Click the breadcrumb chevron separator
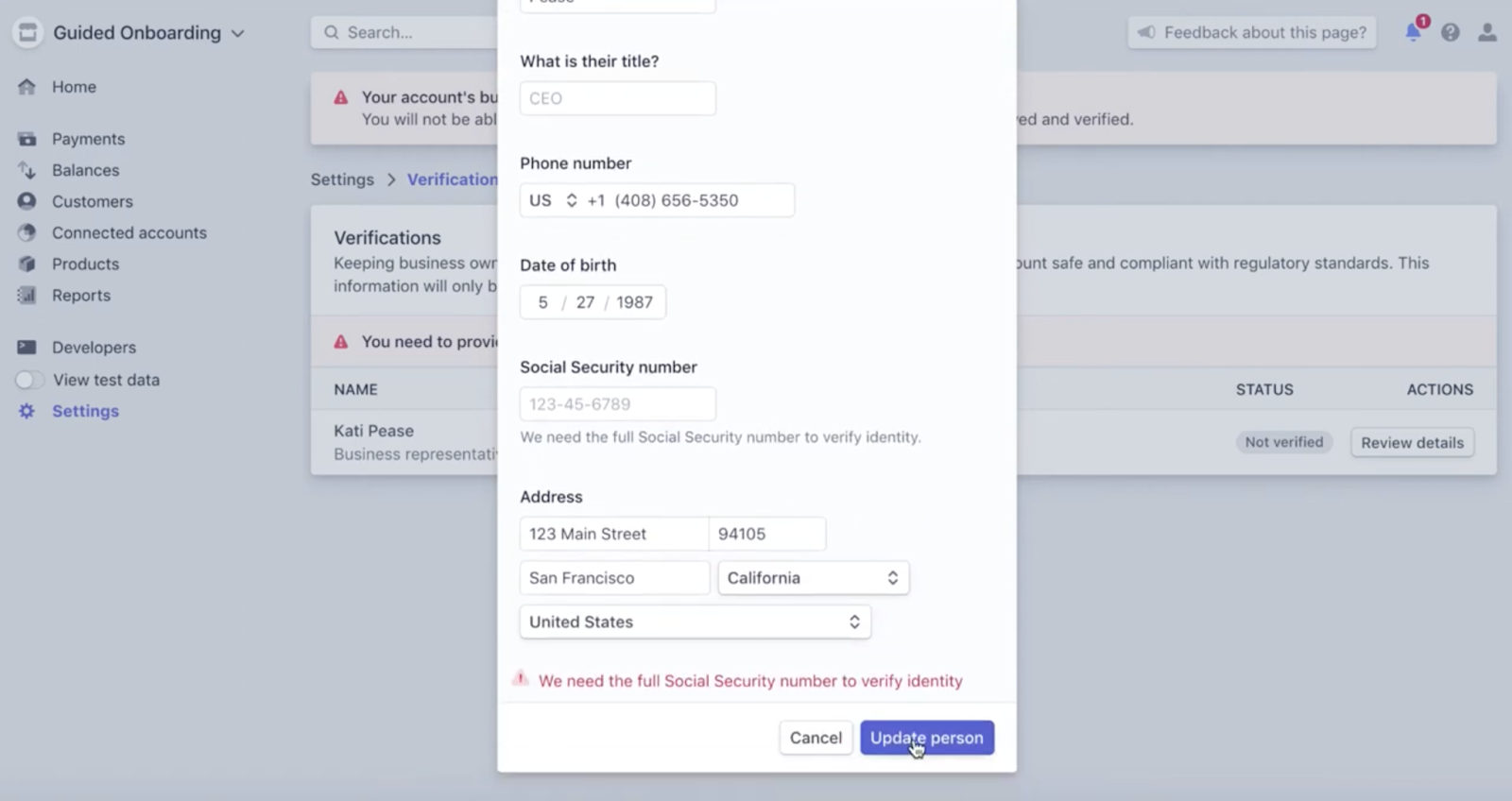This screenshot has width=1512, height=801. [x=391, y=179]
